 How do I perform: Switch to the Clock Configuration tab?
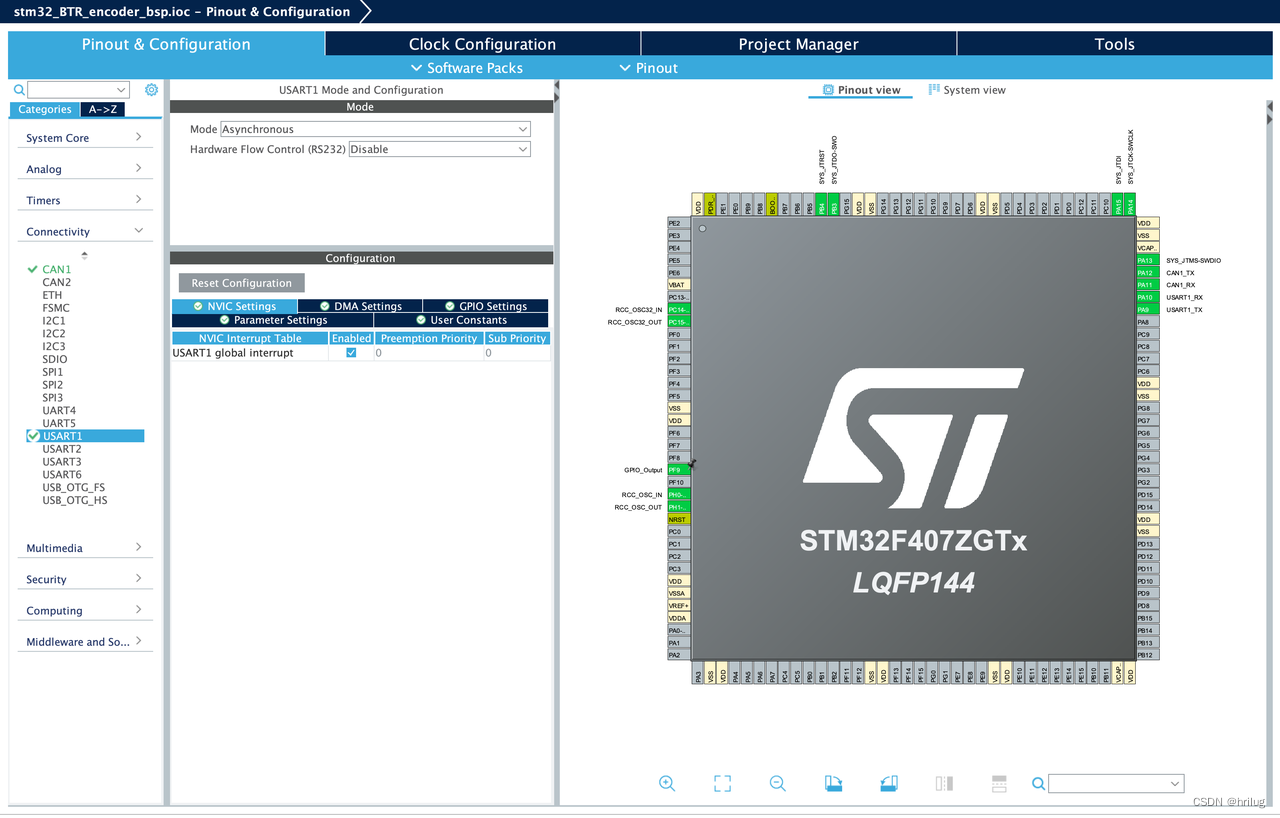481,43
